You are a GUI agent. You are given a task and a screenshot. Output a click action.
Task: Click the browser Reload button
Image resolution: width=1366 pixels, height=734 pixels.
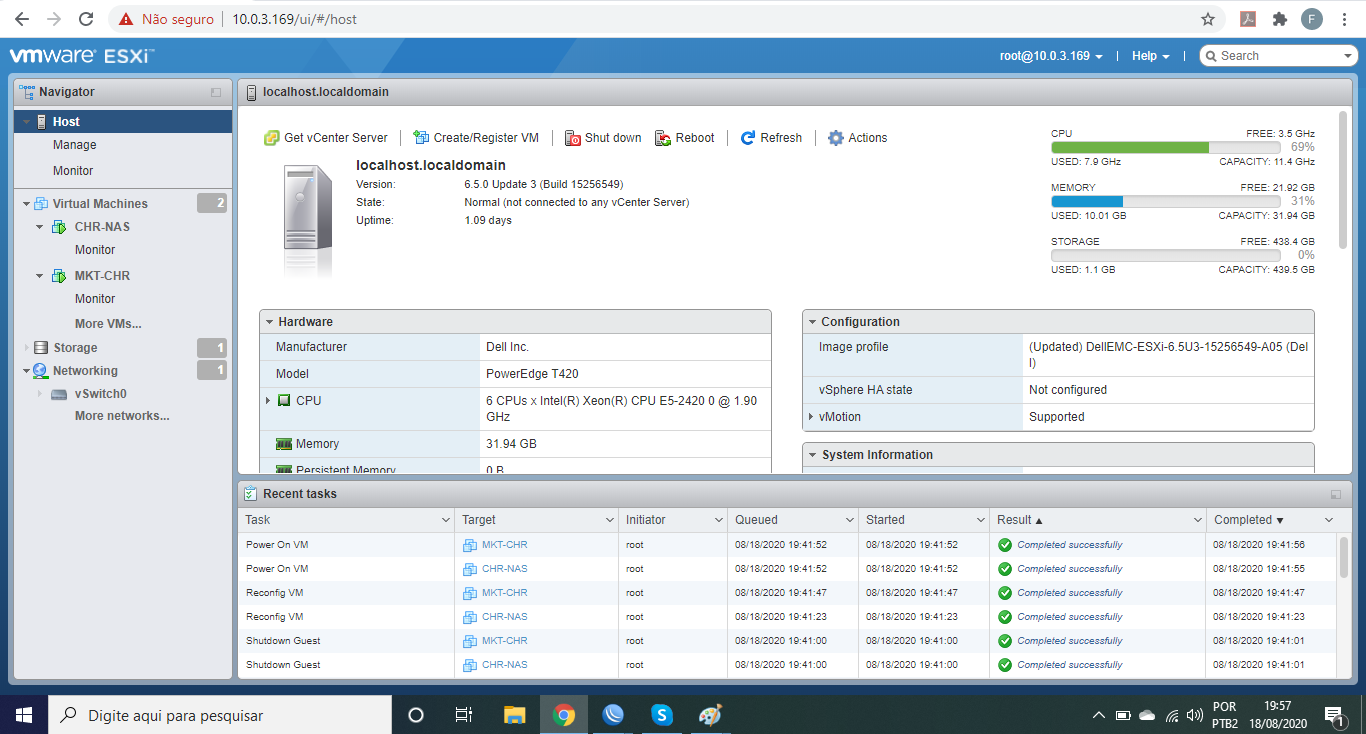86,19
